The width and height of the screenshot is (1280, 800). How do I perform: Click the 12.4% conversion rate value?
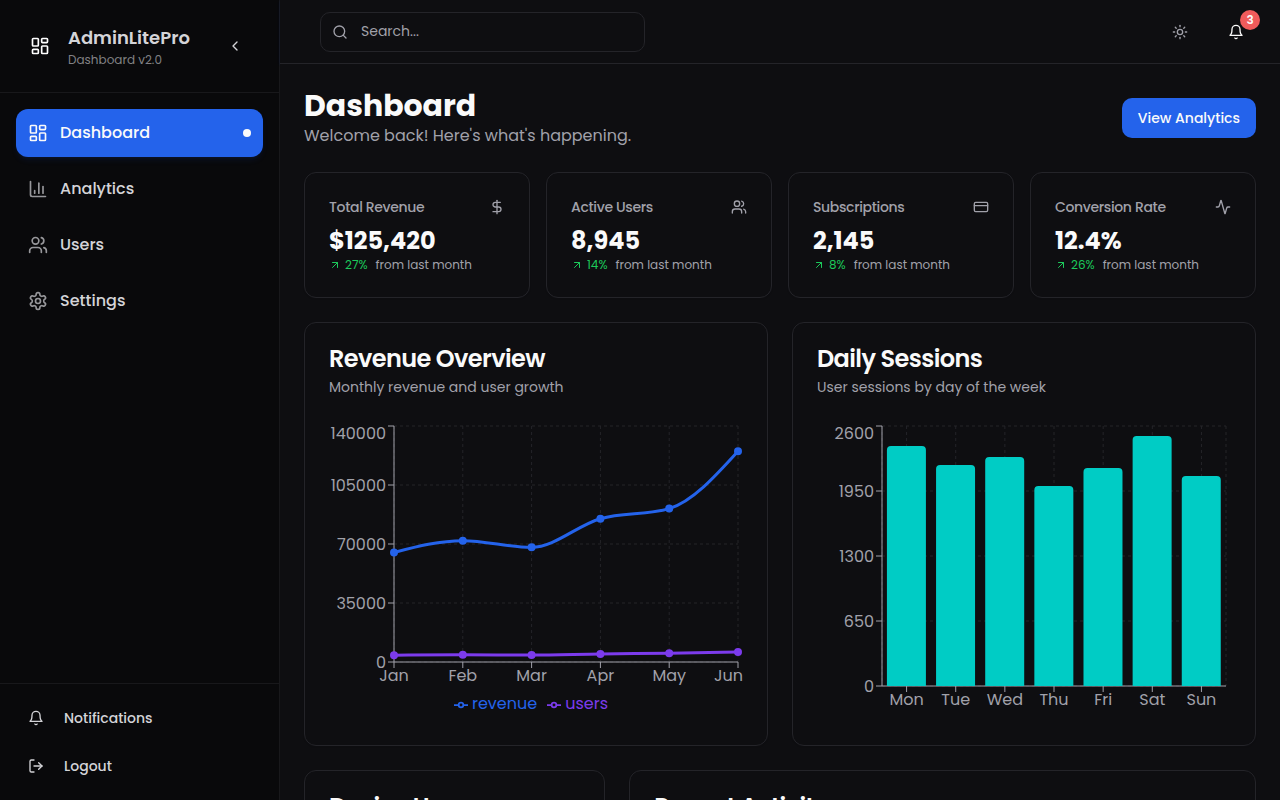[x=1088, y=240]
